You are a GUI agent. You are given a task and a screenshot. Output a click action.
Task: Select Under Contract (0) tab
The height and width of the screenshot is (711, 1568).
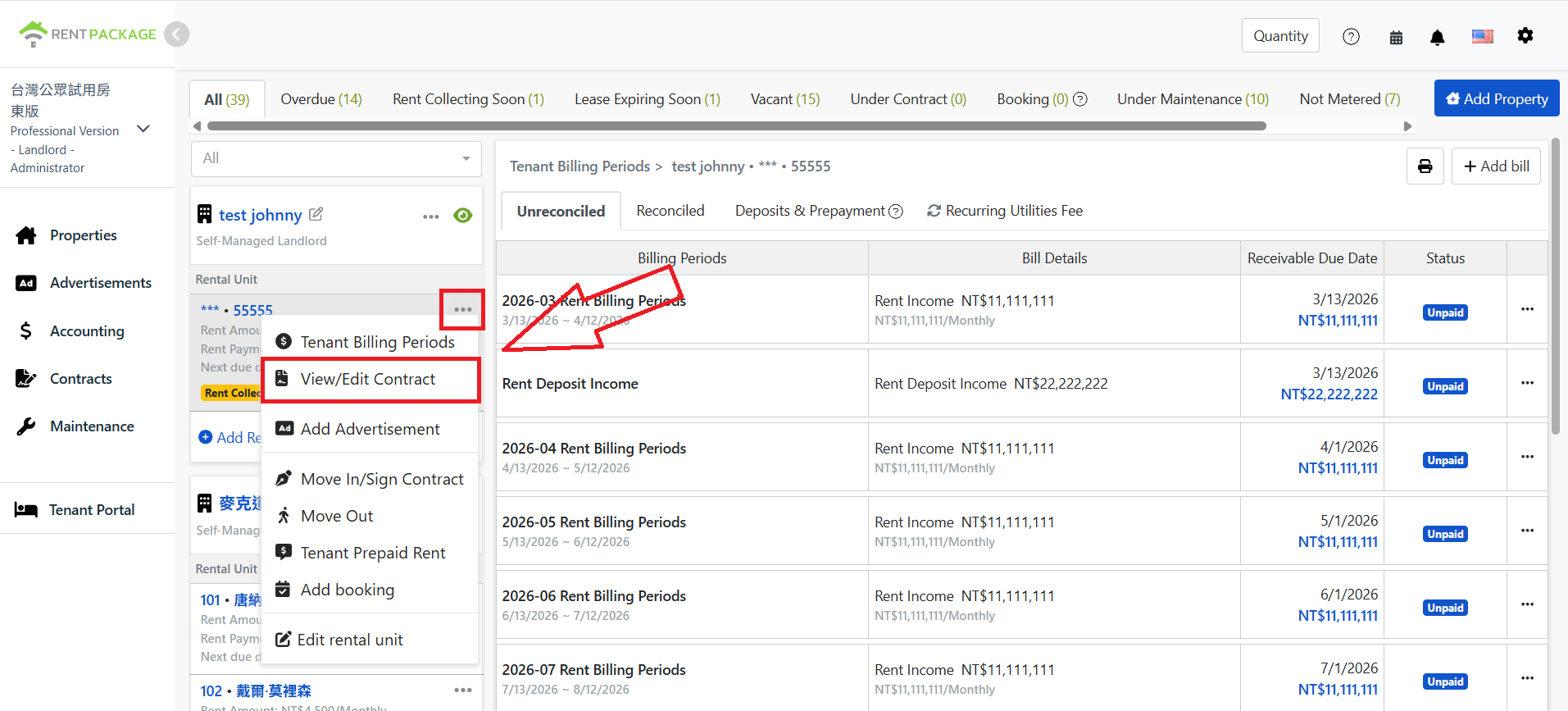pyautogui.click(x=908, y=99)
